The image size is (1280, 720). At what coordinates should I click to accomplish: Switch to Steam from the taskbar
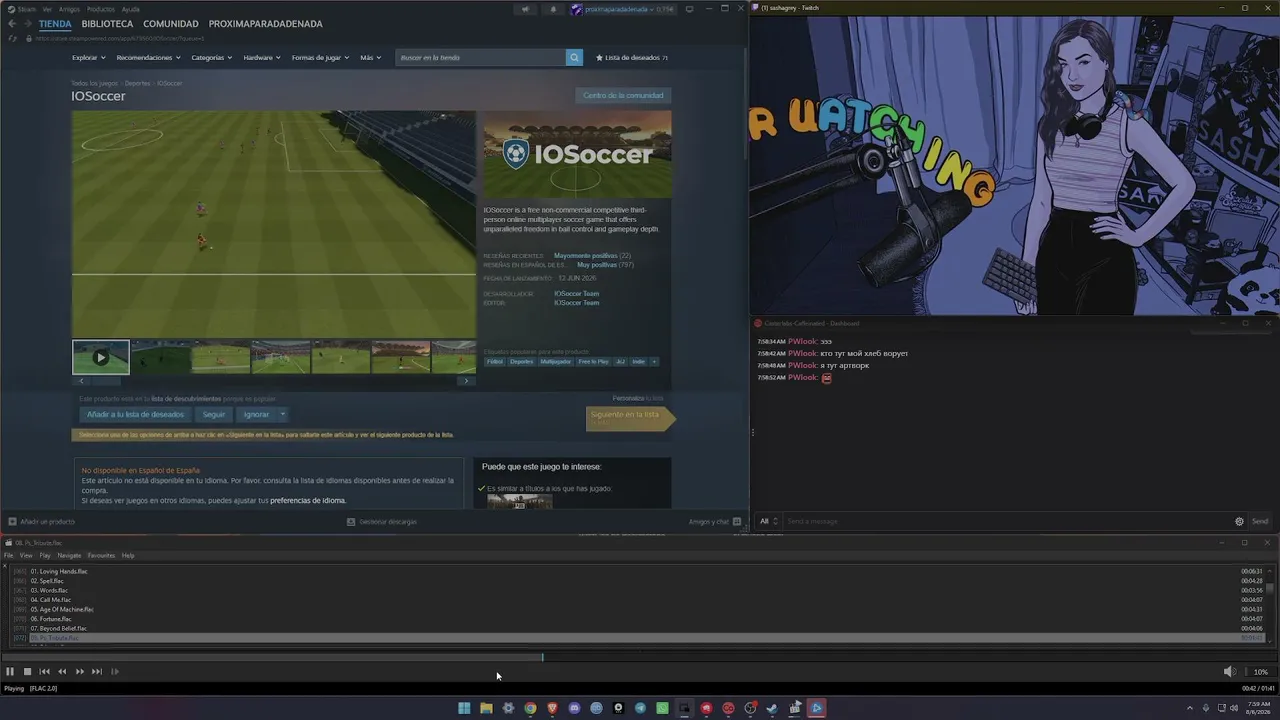tap(772, 708)
